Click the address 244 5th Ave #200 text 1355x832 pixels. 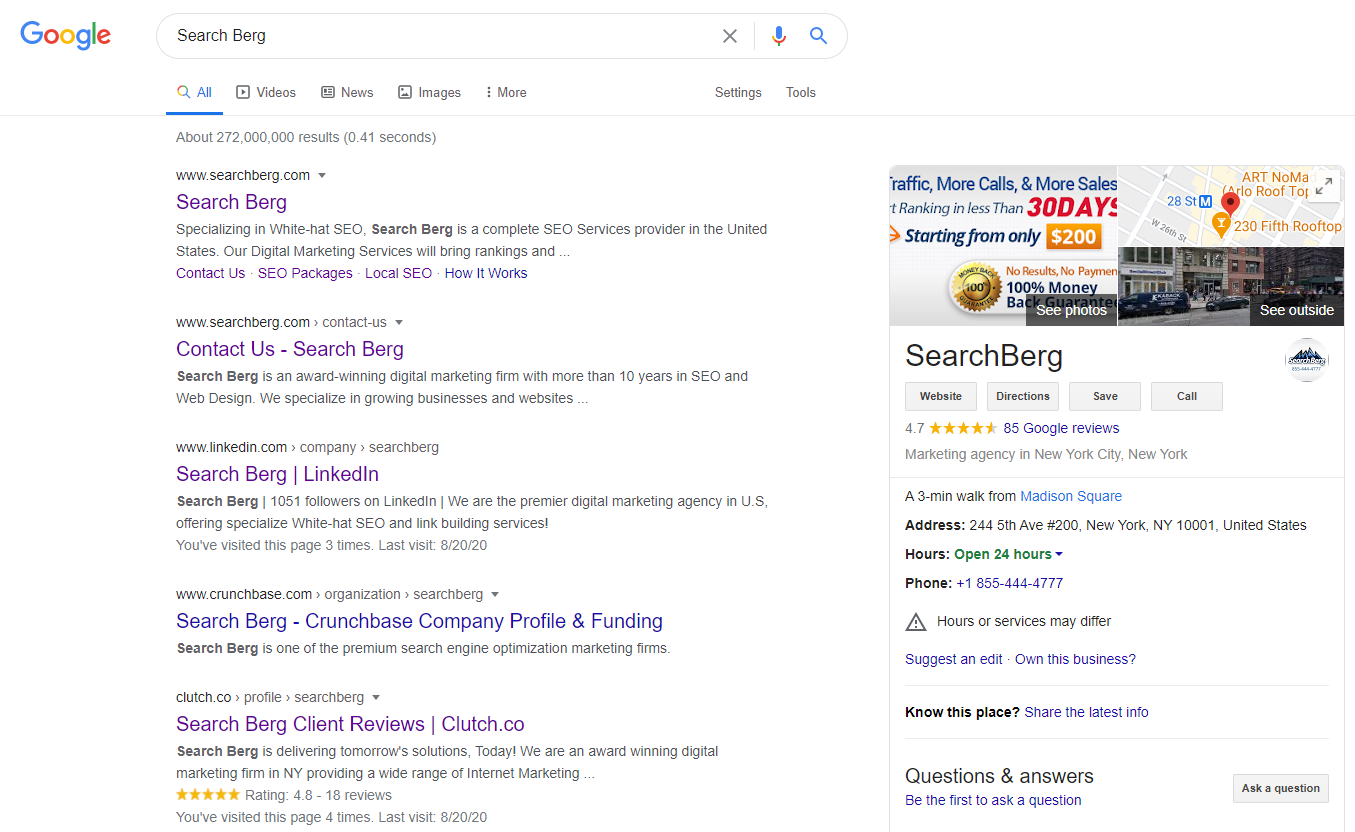click(1137, 525)
